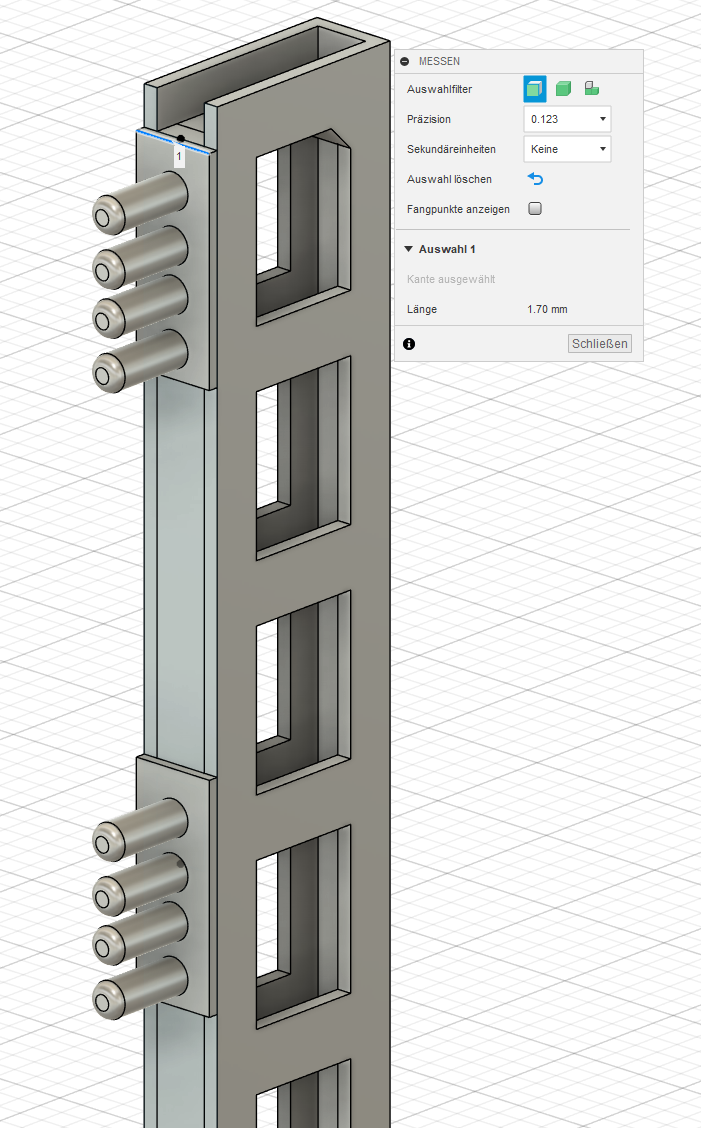Clear selection with the blue undo arrow
The image size is (701, 1128).
(535, 179)
